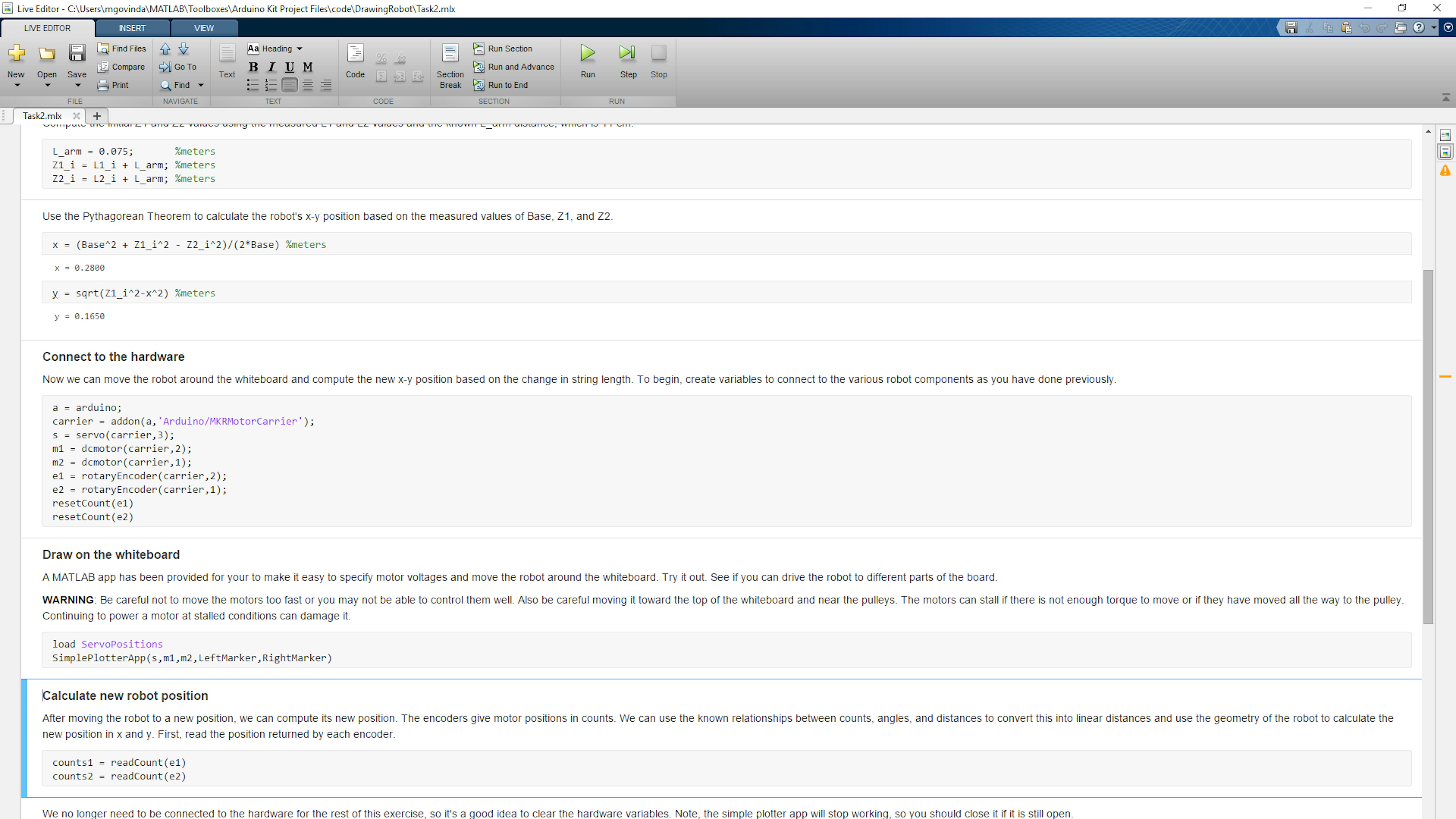1456x819 pixels.
Task: Toggle italic formatting
Action: point(271,67)
